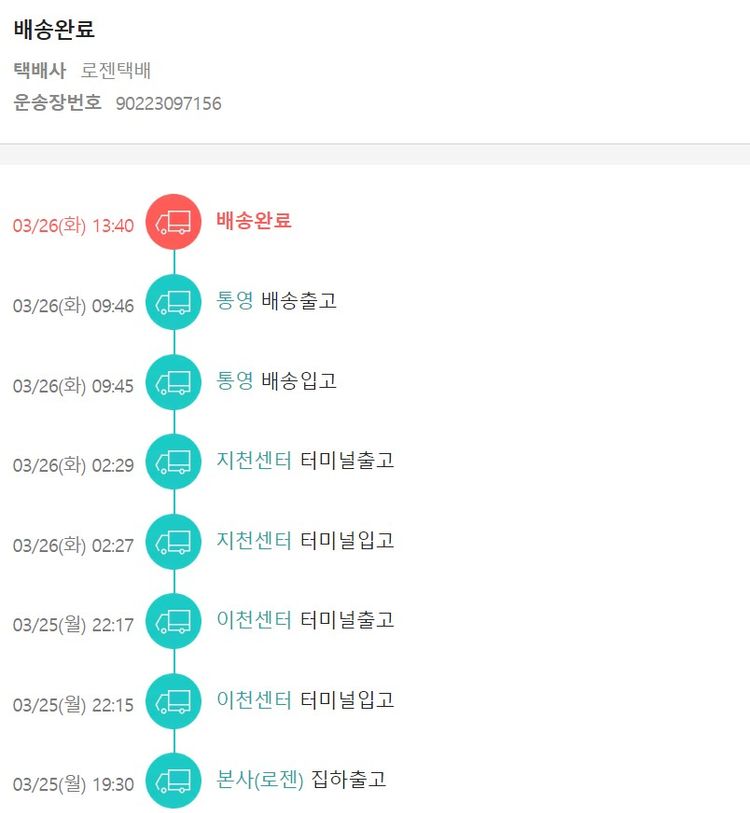
Task: Click the truck icon beside 지천센터 터미널입고
Action: 174,541
